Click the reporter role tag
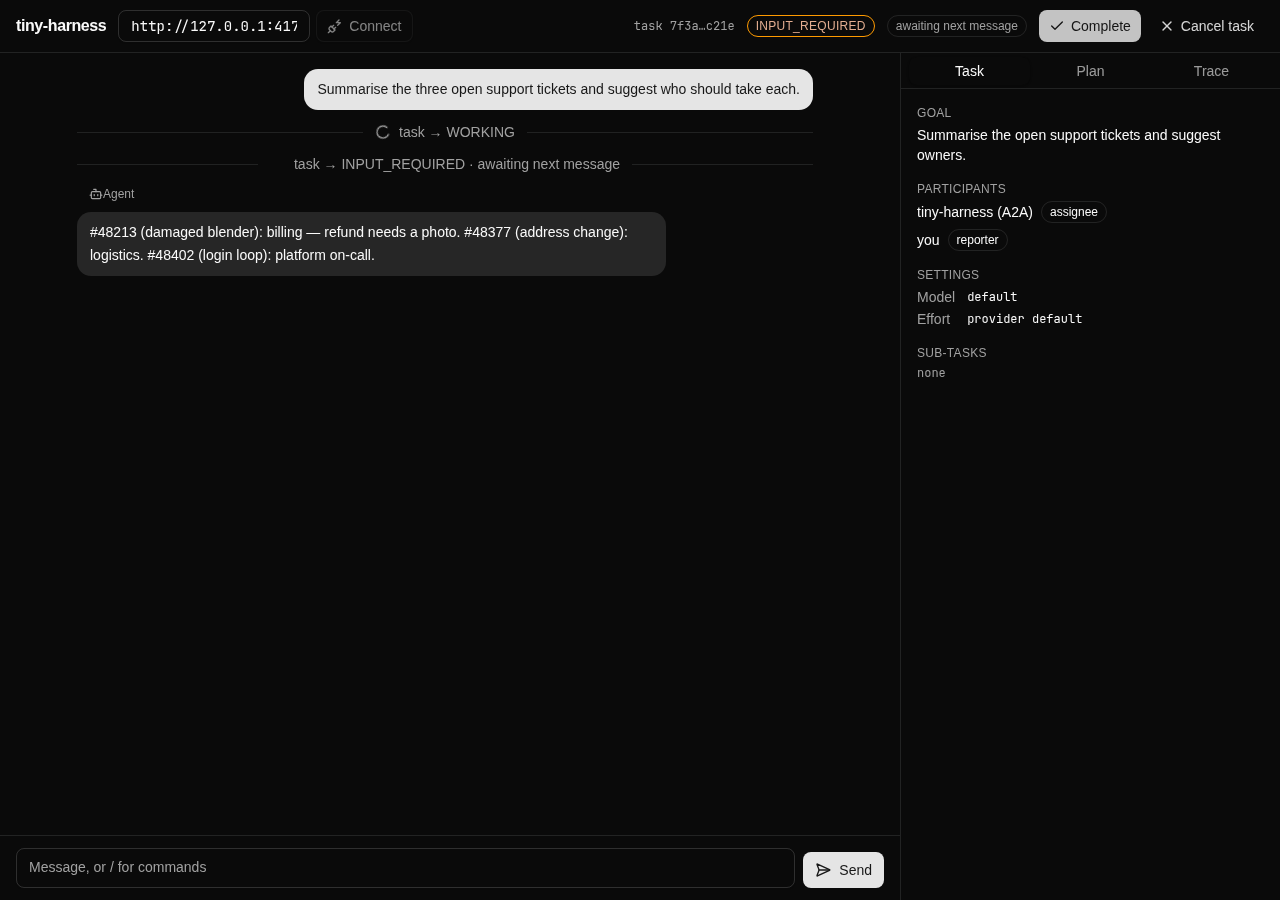Image resolution: width=1280 pixels, height=900 pixels. pos(977,240)
